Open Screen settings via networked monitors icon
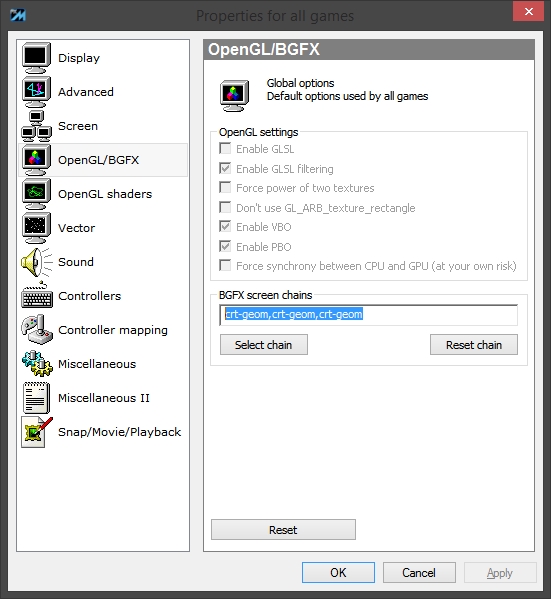Image resolution: width=551 pixels, height=599 pixels. [x=36, y=126]
